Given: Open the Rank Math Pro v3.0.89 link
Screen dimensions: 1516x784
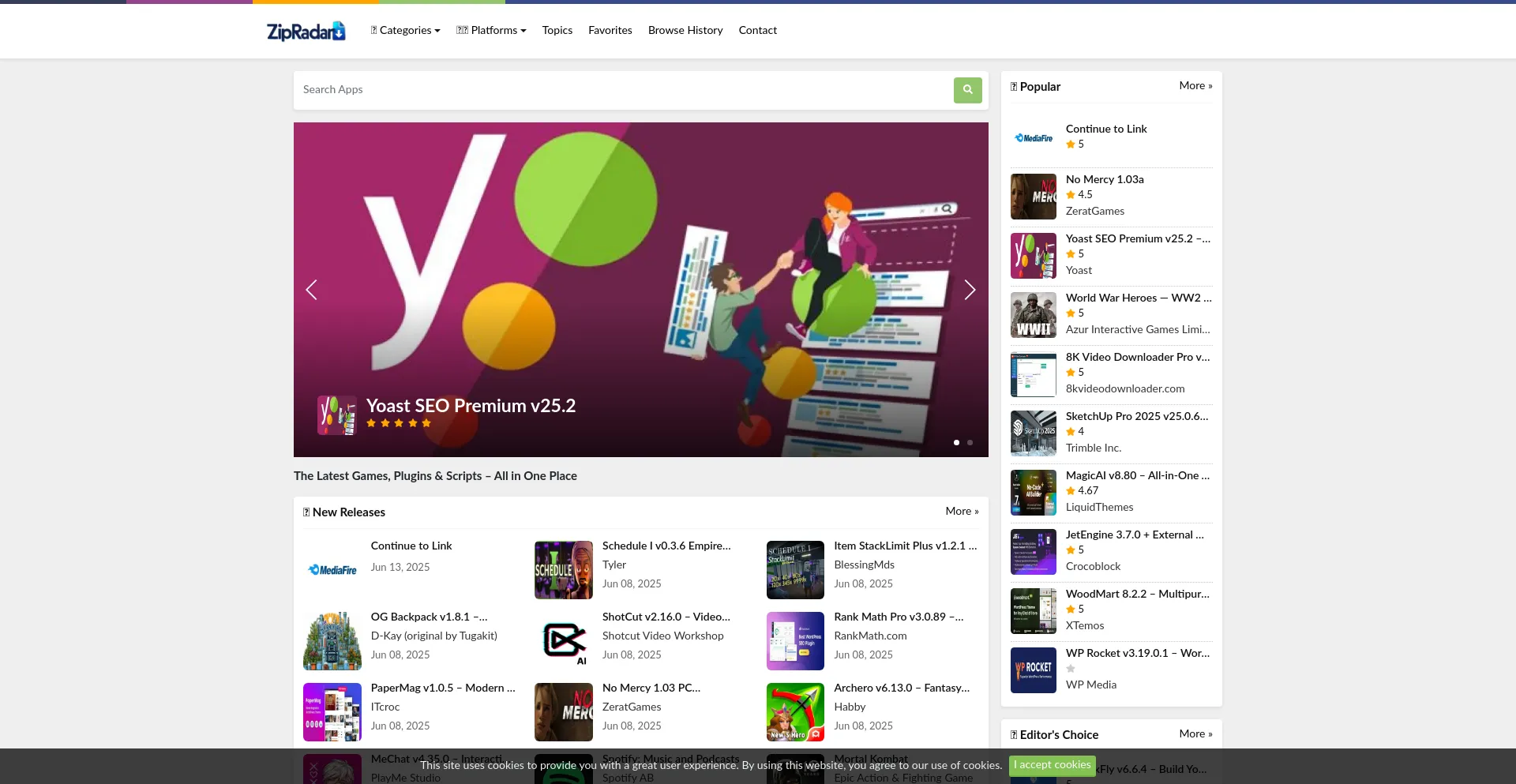Looking at the screenshot, I should [898, 617].
